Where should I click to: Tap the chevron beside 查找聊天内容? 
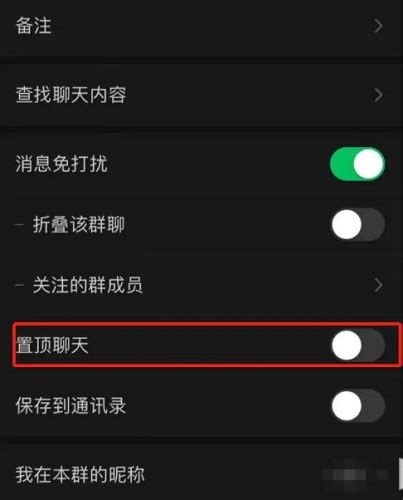point(378,95)
